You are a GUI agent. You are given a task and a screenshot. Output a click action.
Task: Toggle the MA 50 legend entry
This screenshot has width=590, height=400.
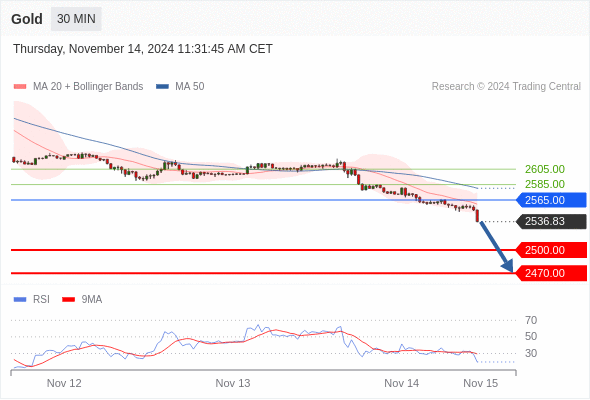(x=180, y=87)
